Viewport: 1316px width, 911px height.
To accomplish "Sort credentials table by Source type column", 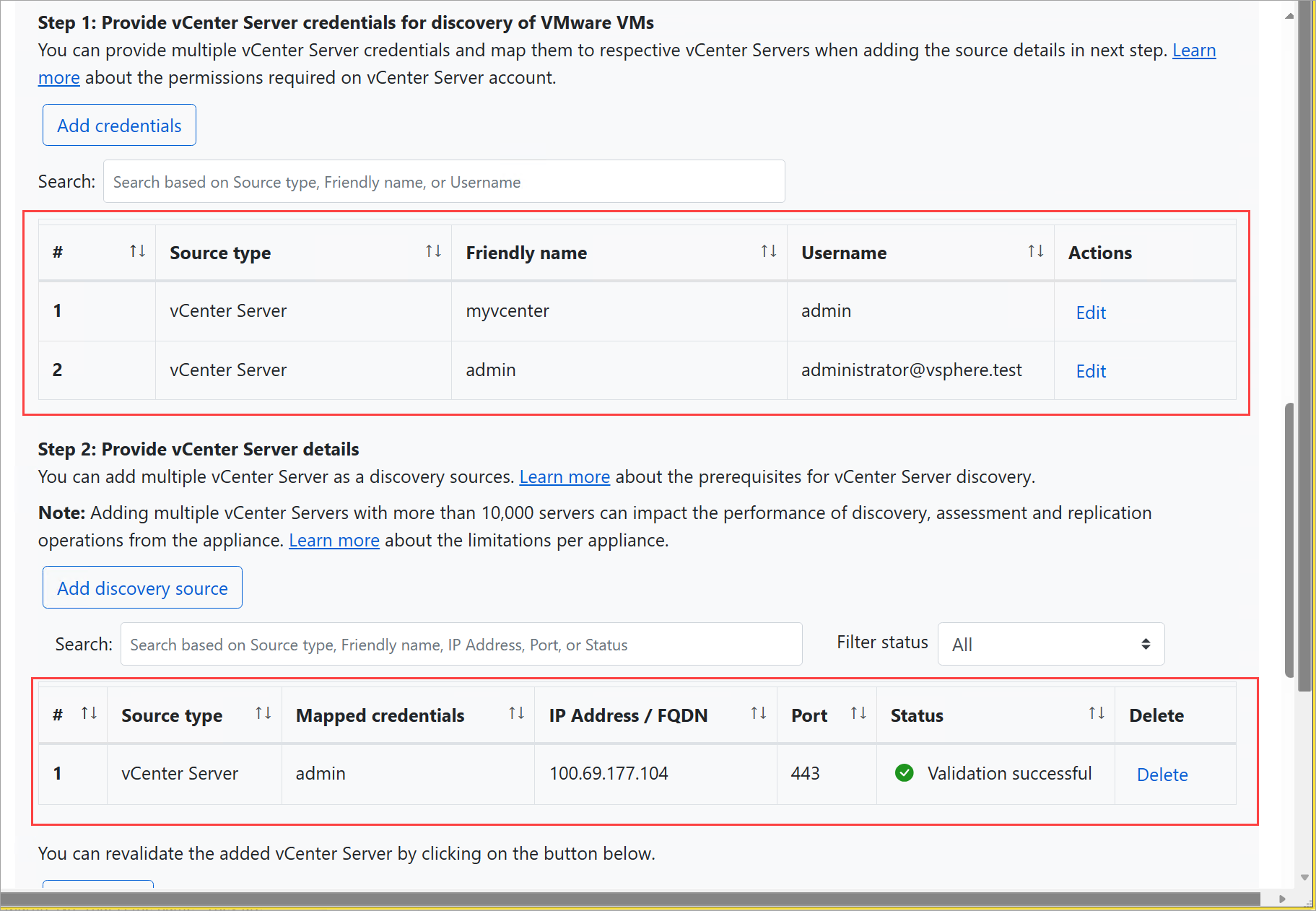I will click(433, 251).
